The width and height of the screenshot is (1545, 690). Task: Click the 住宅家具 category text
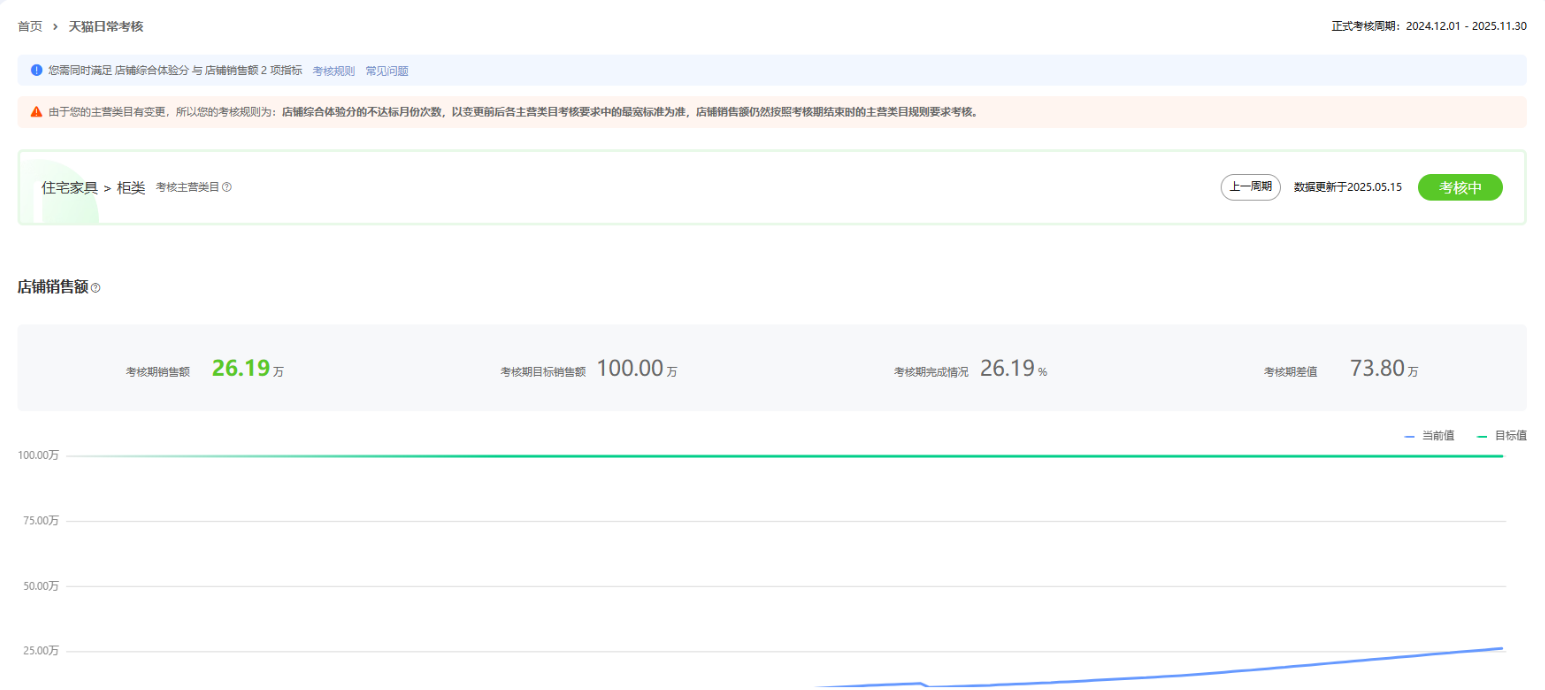69,187
